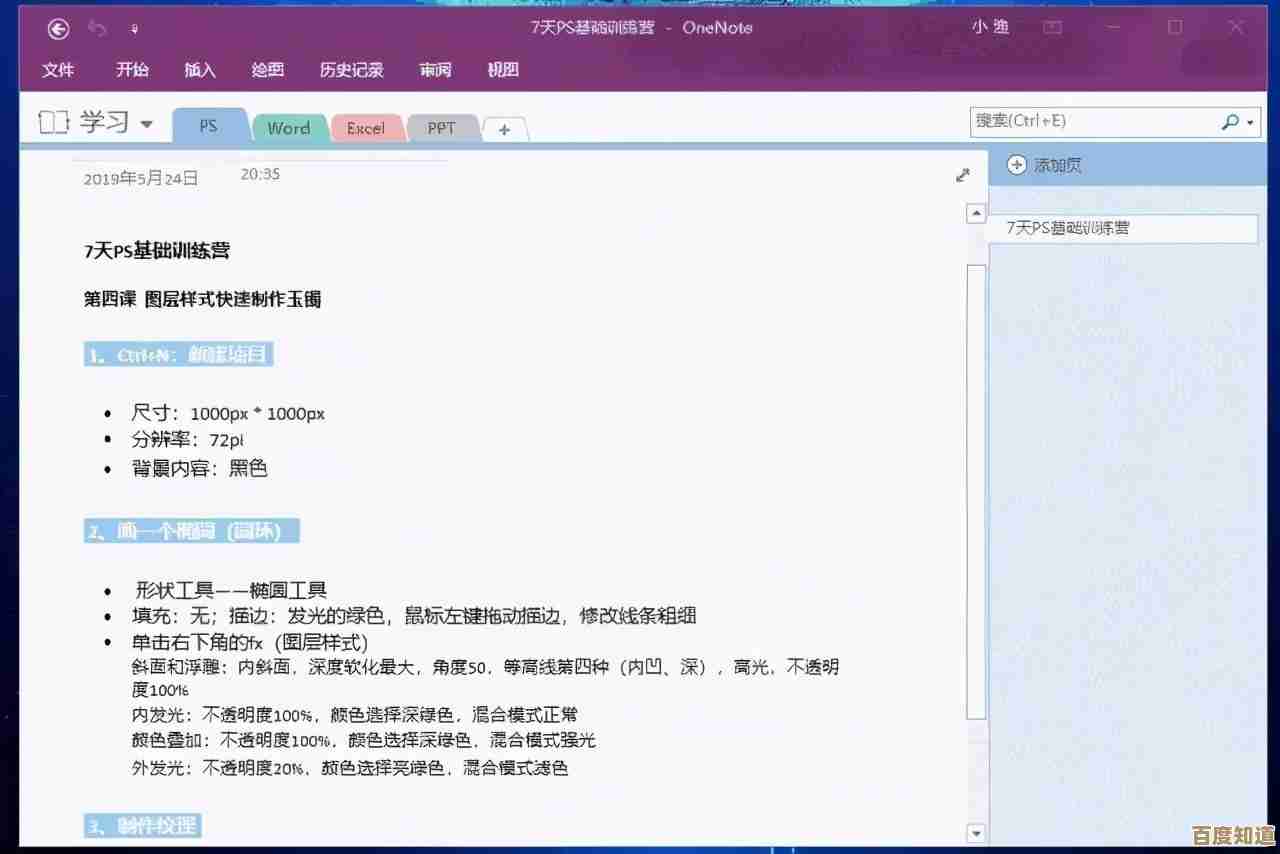Image resolution: width=1280 pixels, height=854 pixels.
Task: Click inside the 搜索(Ctrl+E) search box
Action: pyautogui.click(x=1090, y=122)
